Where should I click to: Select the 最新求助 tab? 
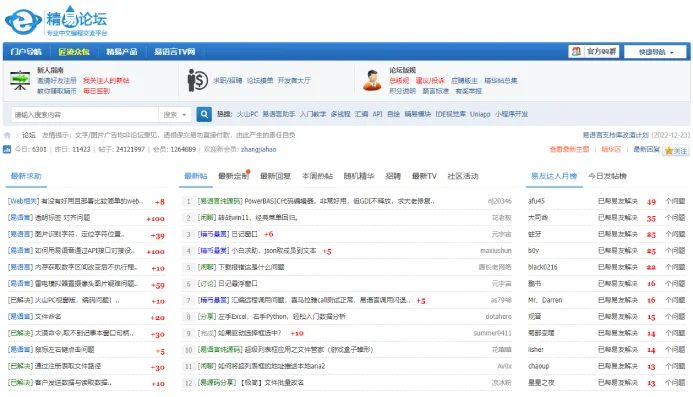point(26,176)
